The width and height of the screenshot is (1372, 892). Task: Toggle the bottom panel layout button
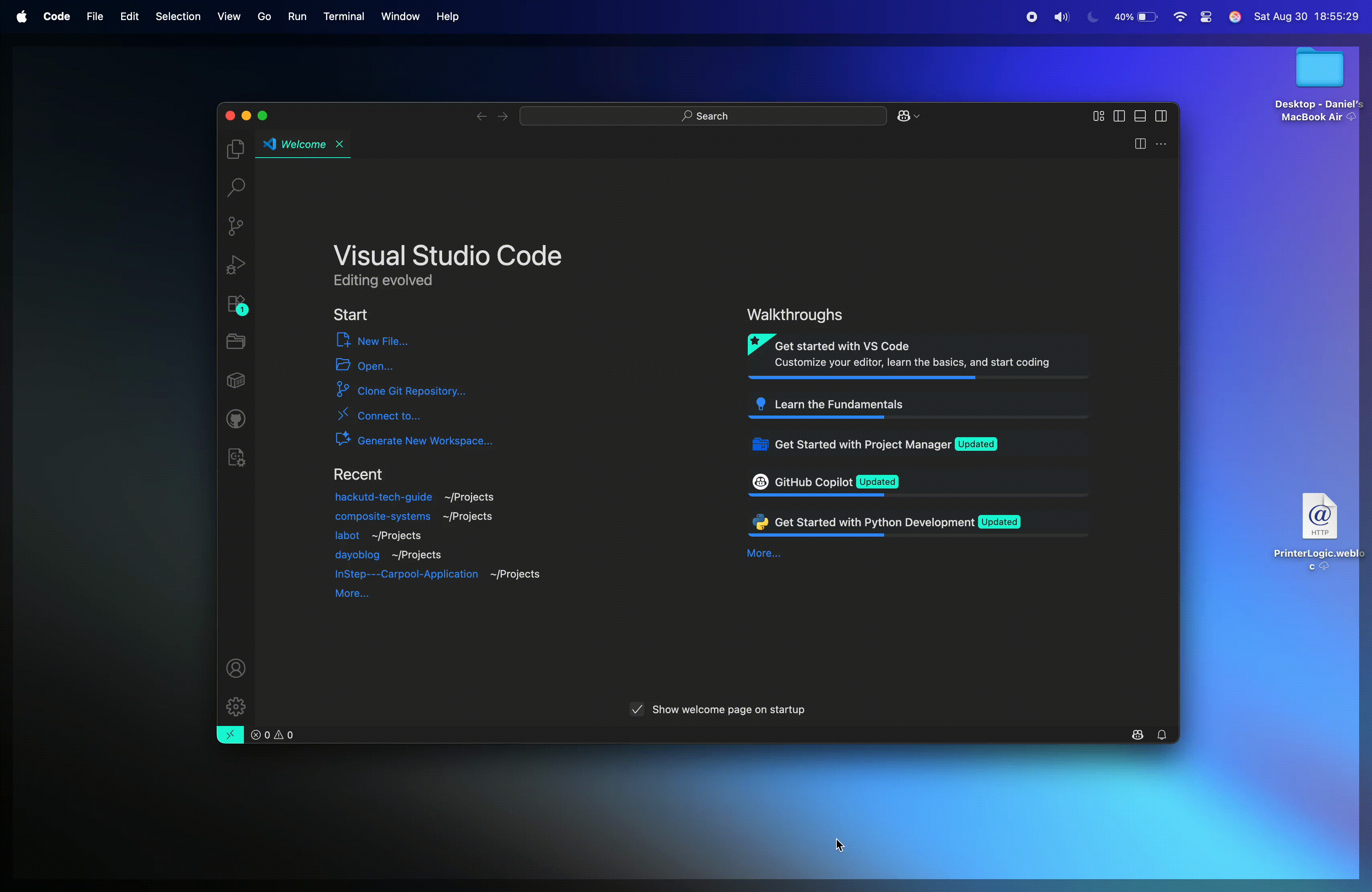tap(1140, 116)
